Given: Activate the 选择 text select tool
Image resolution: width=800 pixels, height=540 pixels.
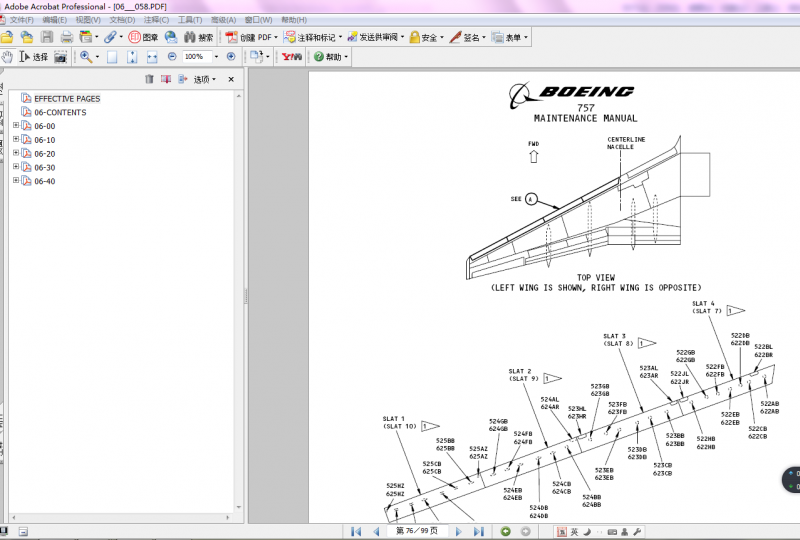Looking at the screenshot, I should coord(33,56).
